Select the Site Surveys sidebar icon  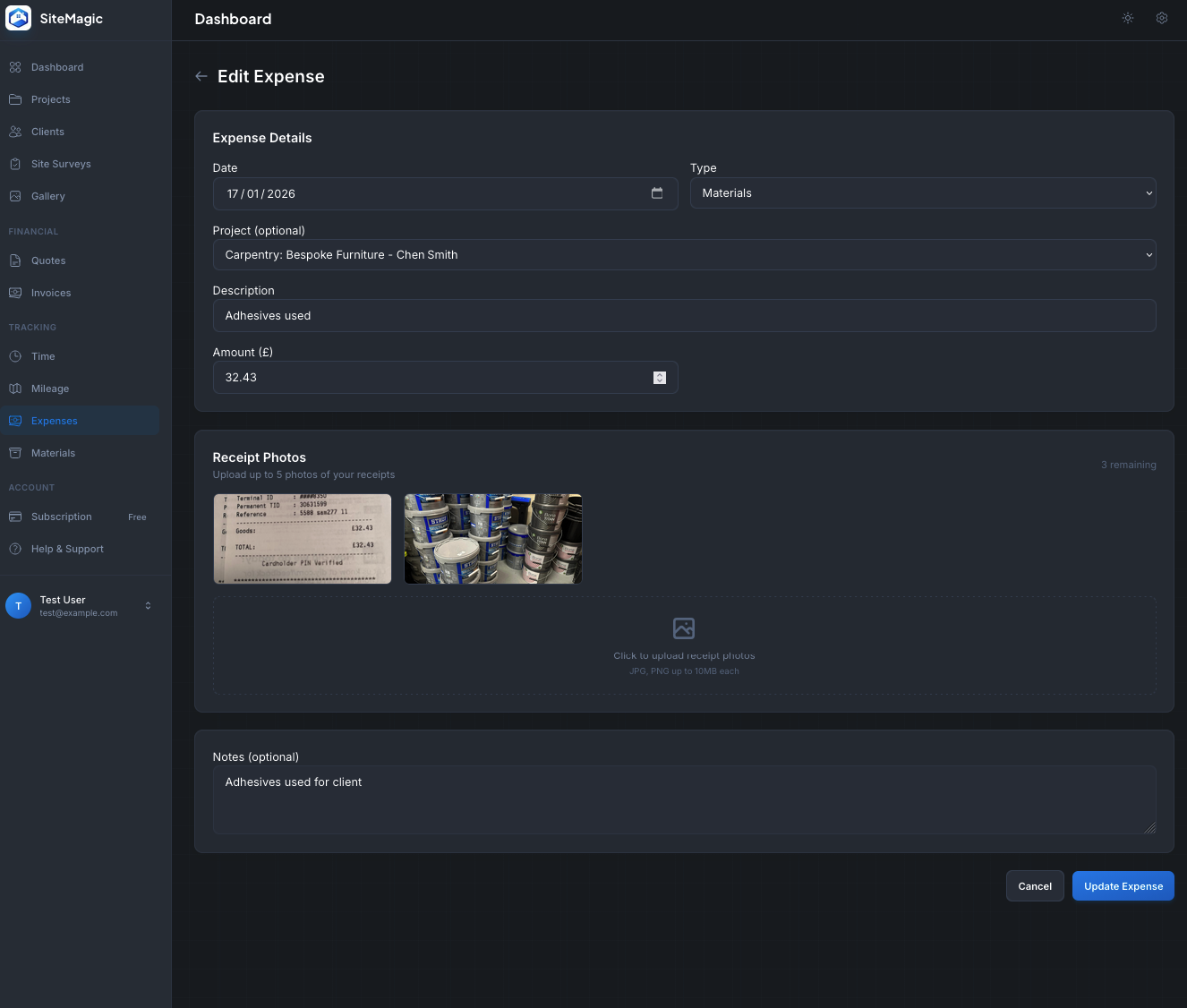[x=15, y=164]
